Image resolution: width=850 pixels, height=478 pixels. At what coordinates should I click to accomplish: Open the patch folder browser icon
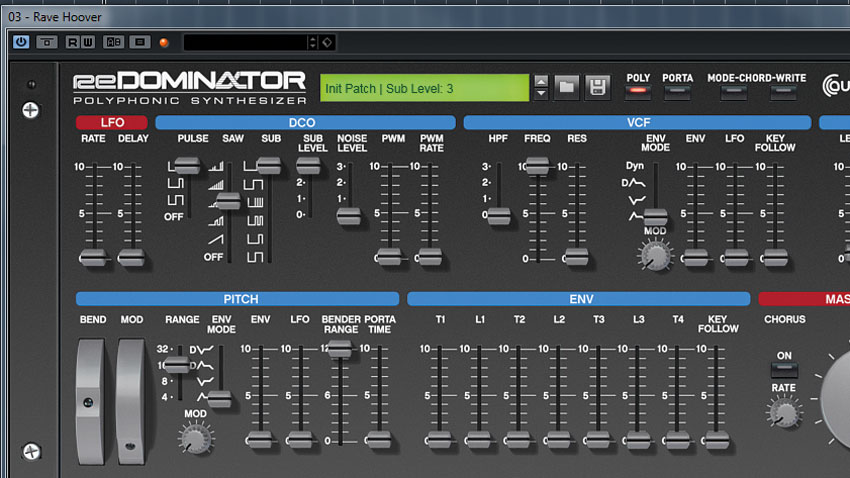tap(566, 87)
